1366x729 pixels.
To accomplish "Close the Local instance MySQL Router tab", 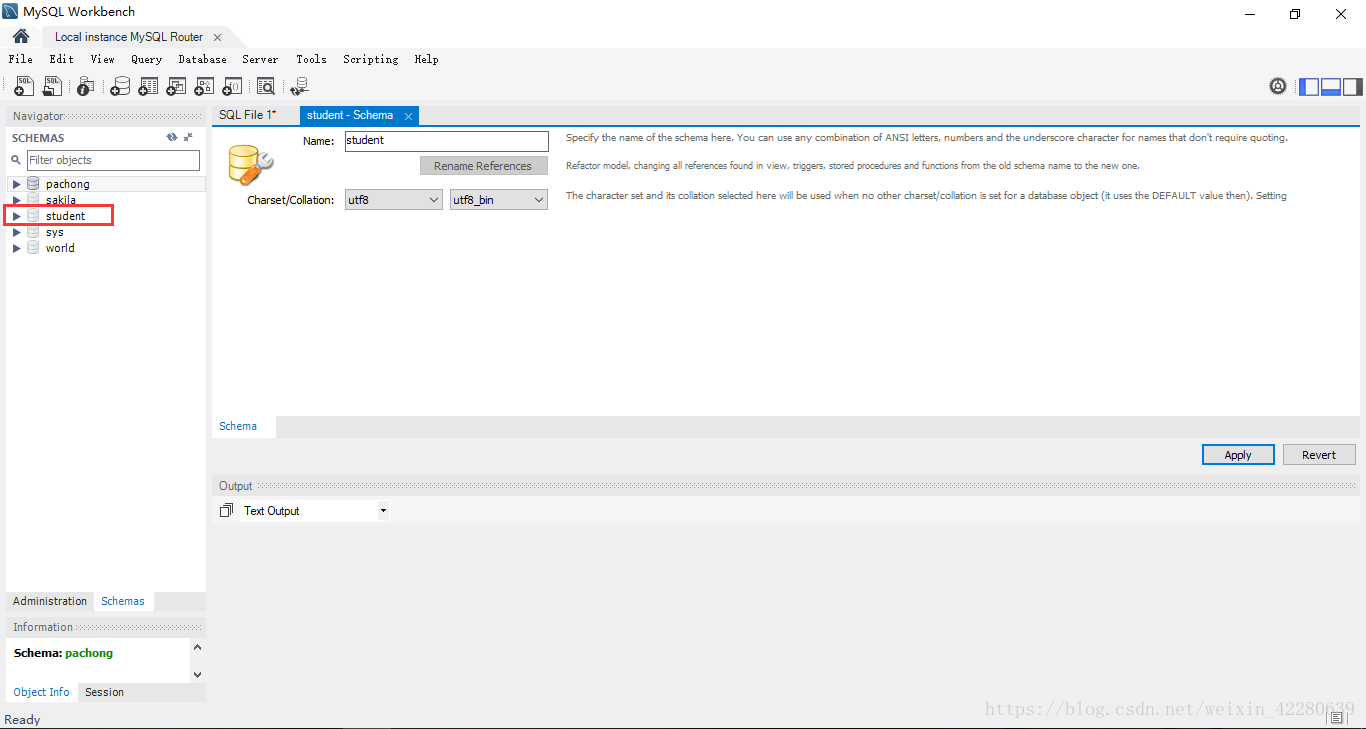I will (218, 37).
